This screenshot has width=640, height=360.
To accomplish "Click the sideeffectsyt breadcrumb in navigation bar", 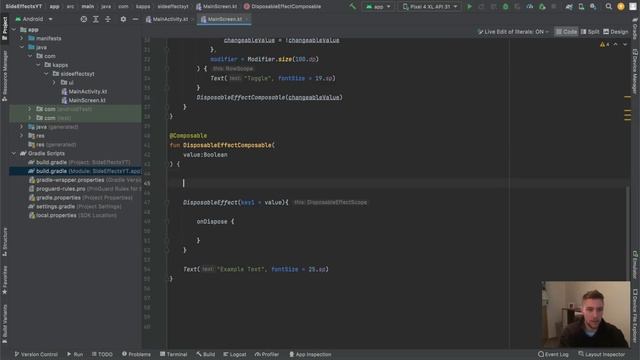I will pos(173,7).
